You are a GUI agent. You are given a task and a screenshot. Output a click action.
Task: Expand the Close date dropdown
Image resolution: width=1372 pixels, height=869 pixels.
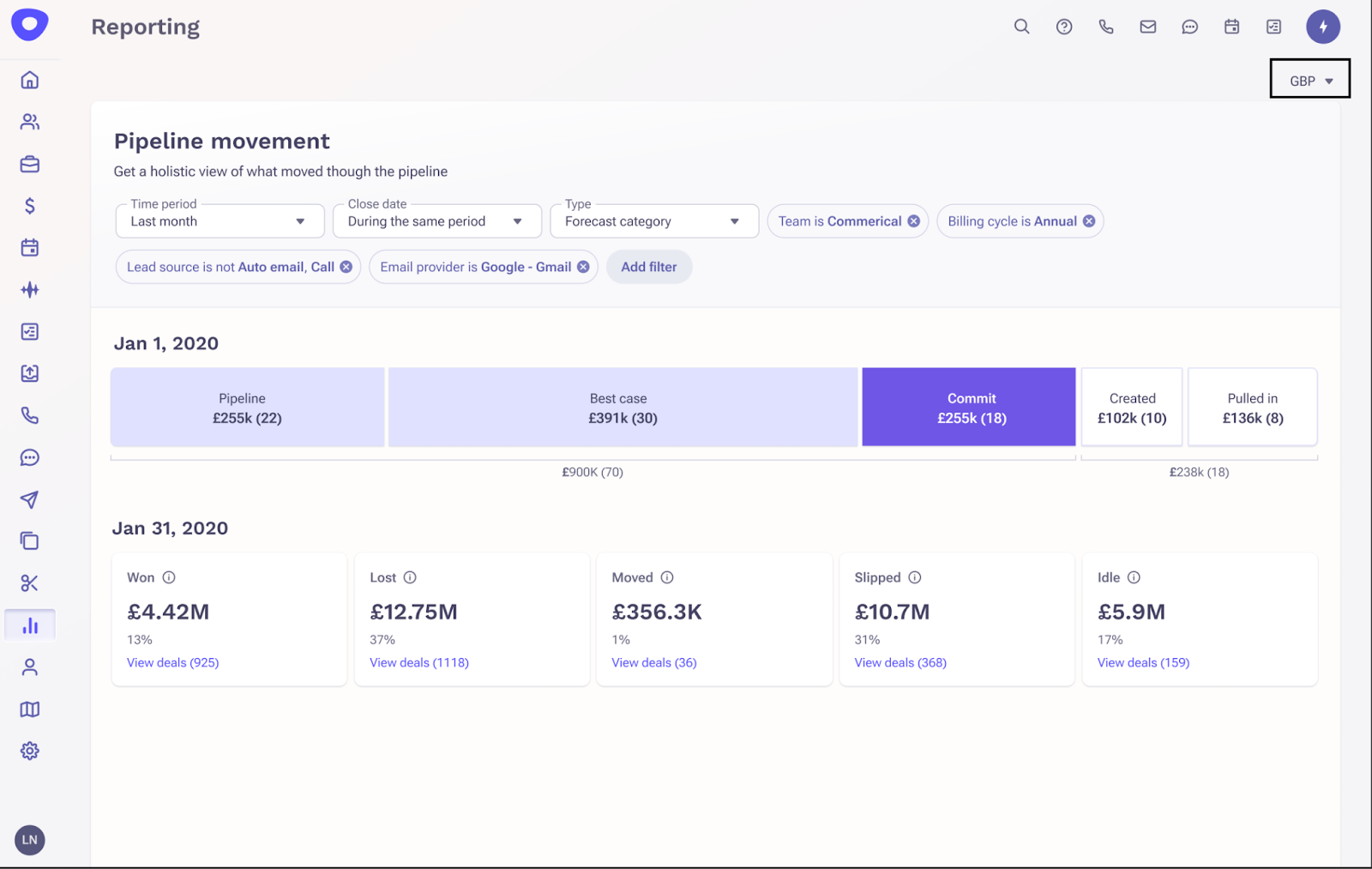tap(437, 221)
